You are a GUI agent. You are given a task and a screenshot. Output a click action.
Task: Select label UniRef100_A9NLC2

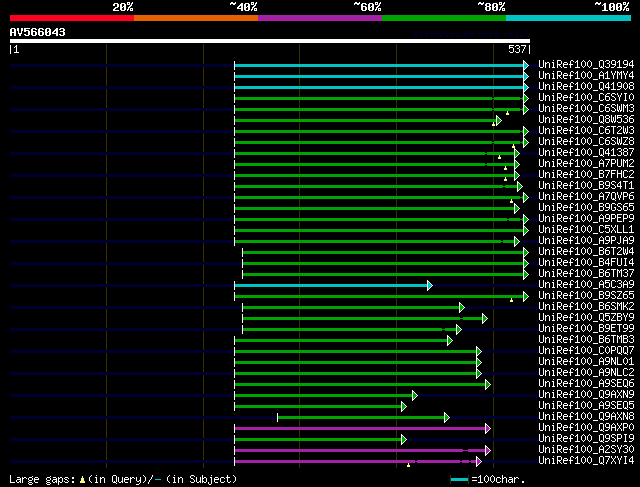point(586,373)
